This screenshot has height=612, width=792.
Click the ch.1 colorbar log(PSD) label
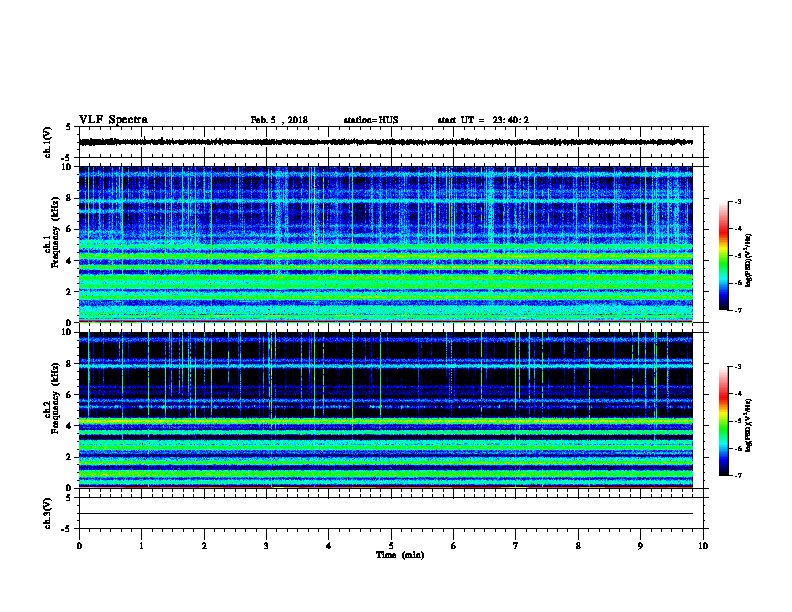click(748, 260)
